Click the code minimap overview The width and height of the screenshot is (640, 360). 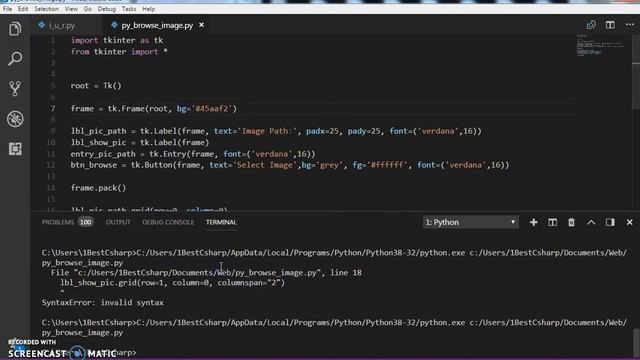(600, 46)
